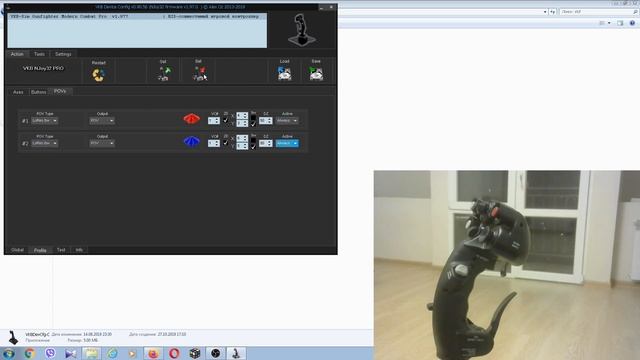Open the Windows Start menu

tap(9, 353)
